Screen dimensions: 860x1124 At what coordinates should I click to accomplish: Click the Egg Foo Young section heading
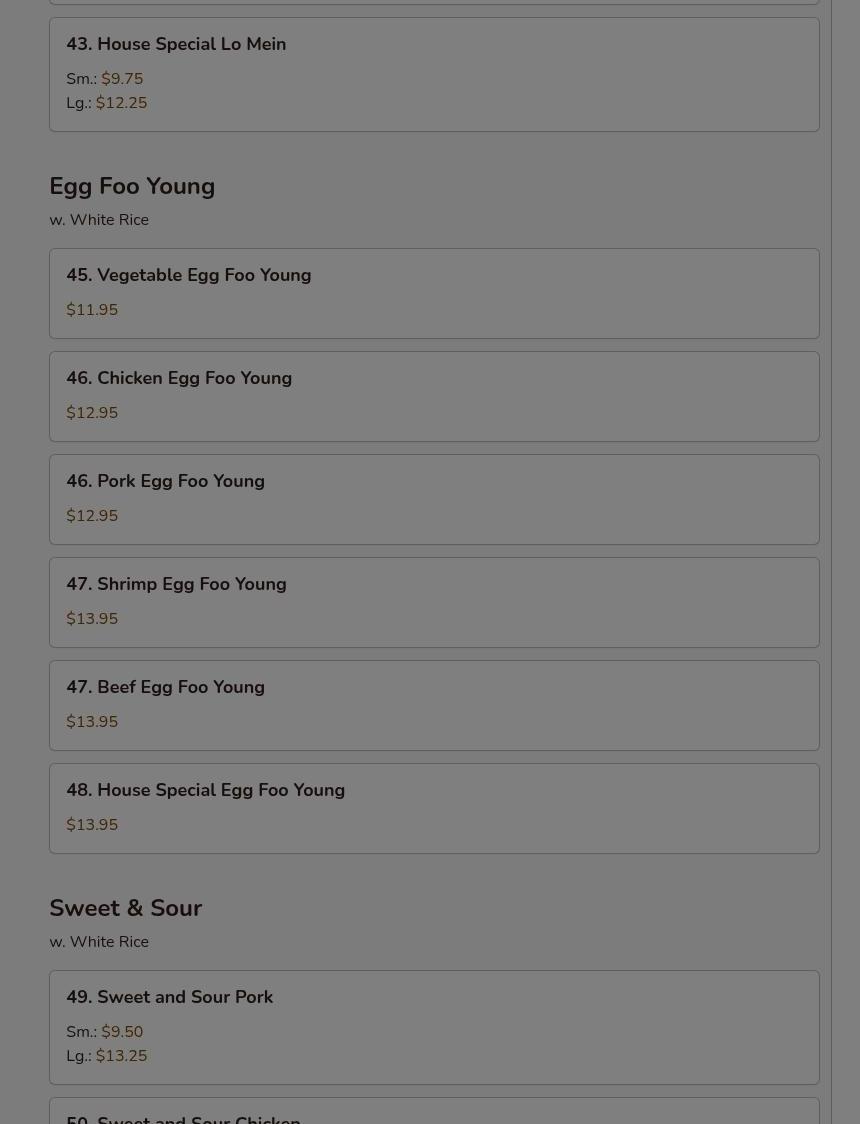(132, 186)
